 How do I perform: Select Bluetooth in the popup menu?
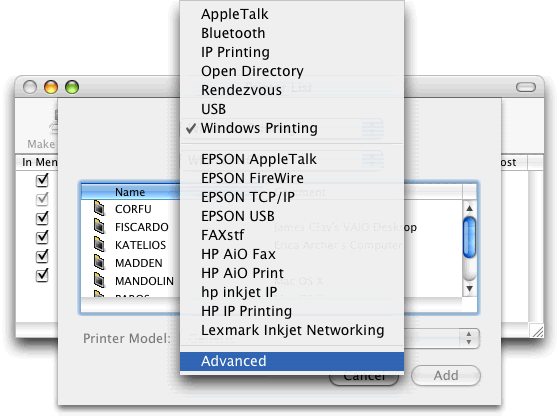tap(292, 33)
